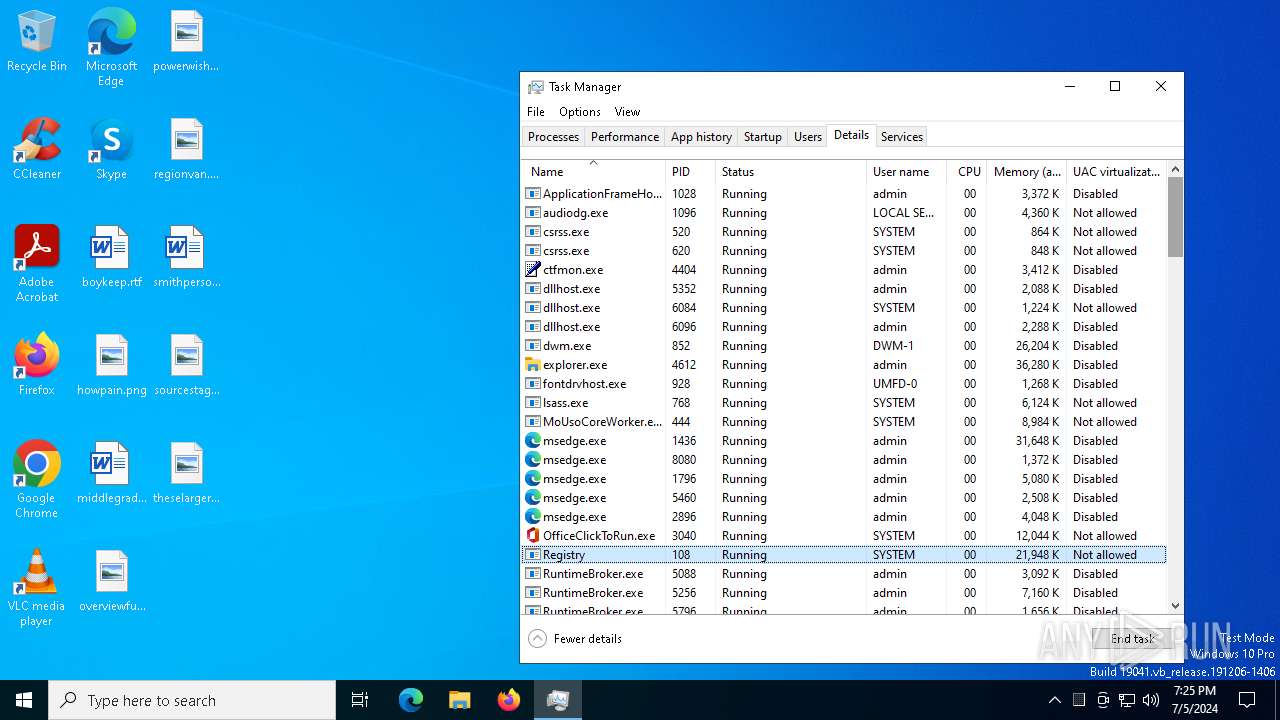Select the Registry process row

coord(844,555)
